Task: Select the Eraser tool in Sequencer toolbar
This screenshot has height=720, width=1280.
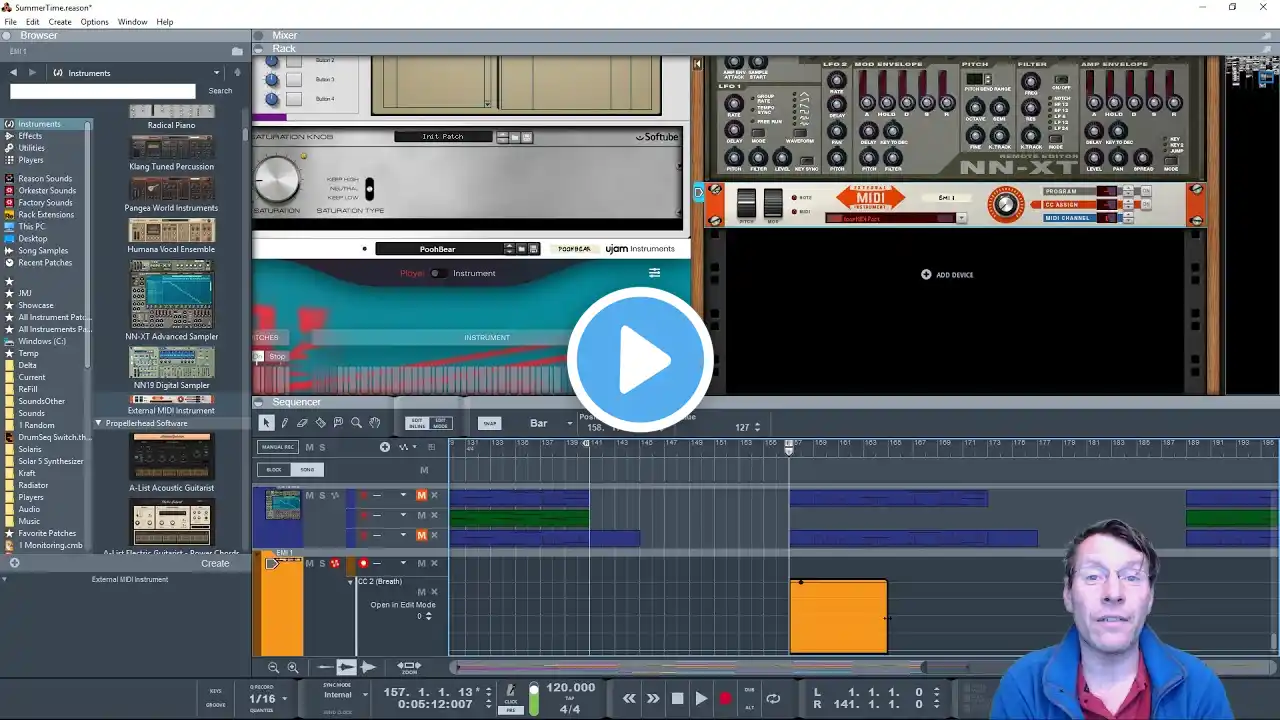Action: (302, 423)
